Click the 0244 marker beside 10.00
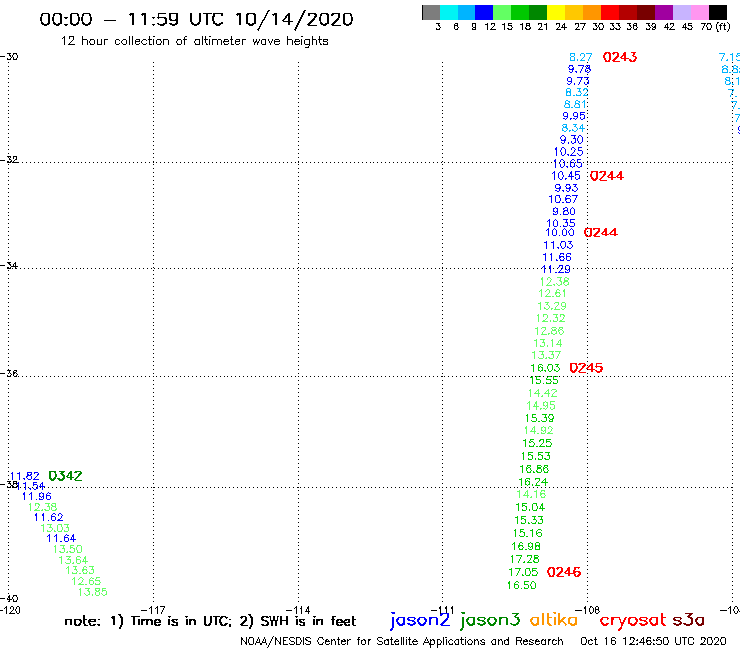The image size is (740, 650). 601,232
